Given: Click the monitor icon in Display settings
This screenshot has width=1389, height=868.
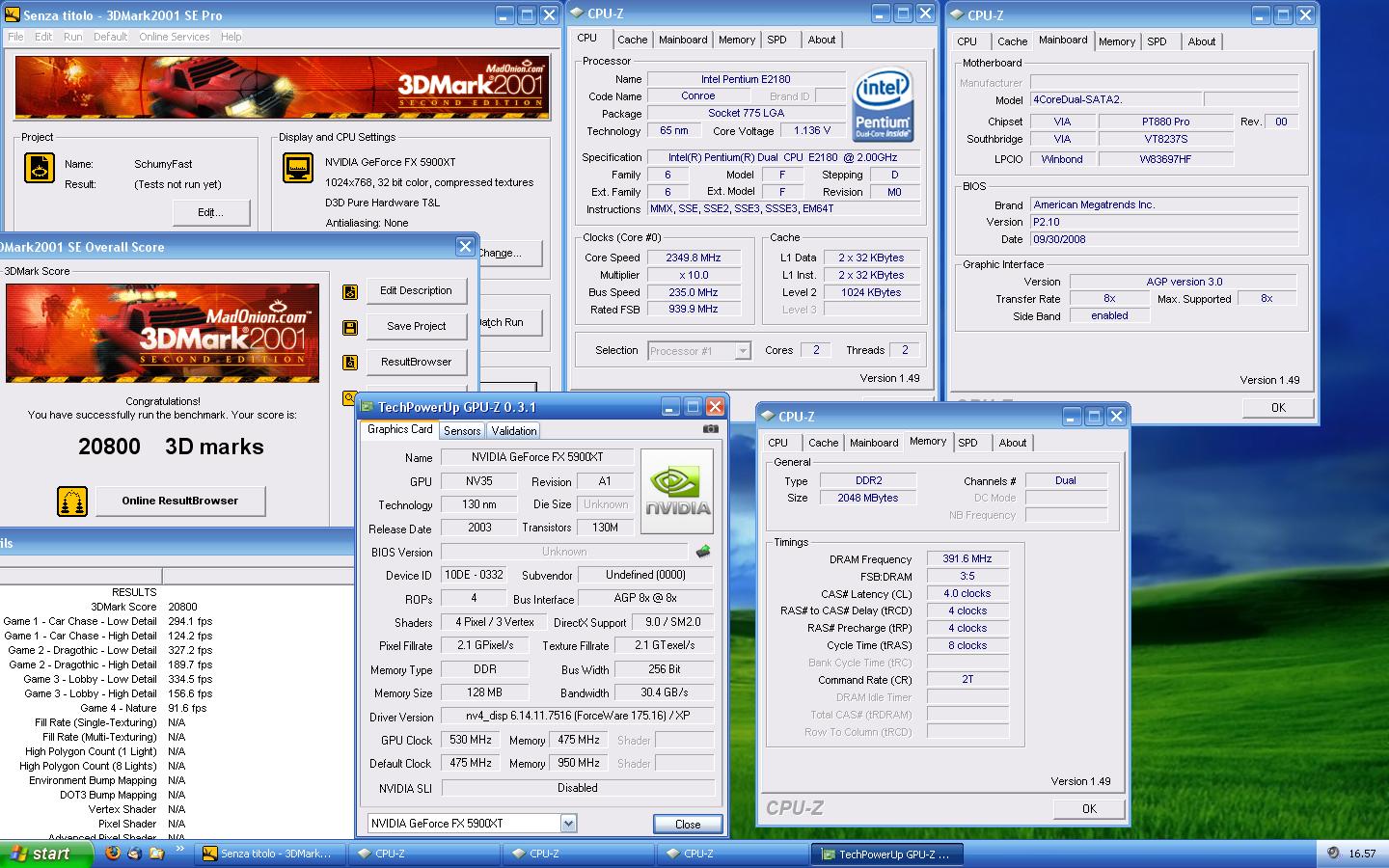Looking at the screenshot, I should click(298, 168).
